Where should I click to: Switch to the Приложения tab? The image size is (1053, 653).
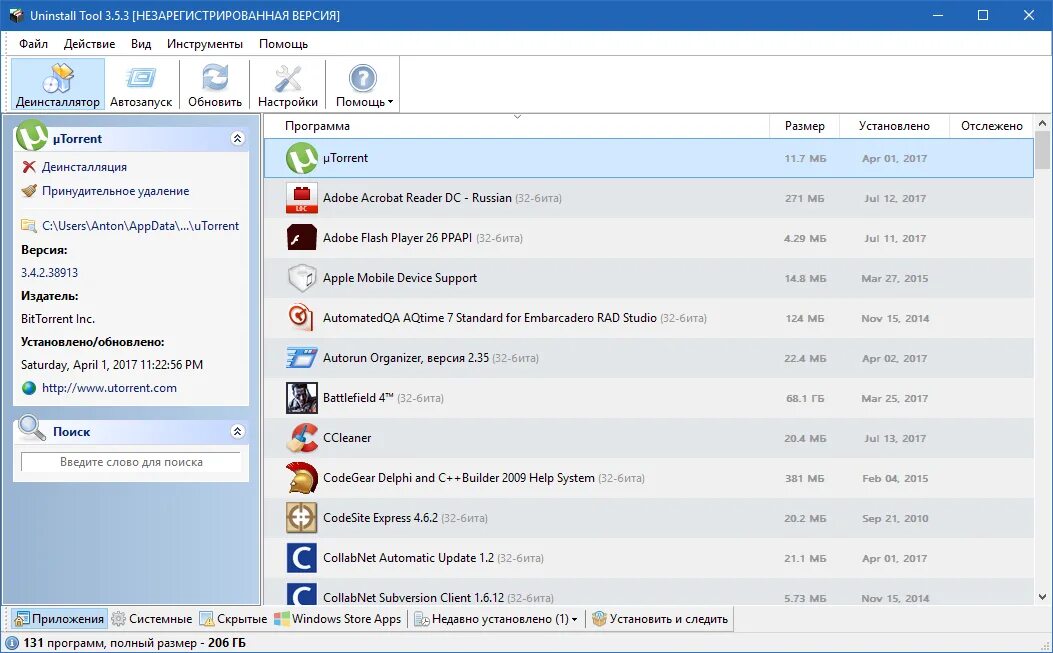(x=59, y=619)
